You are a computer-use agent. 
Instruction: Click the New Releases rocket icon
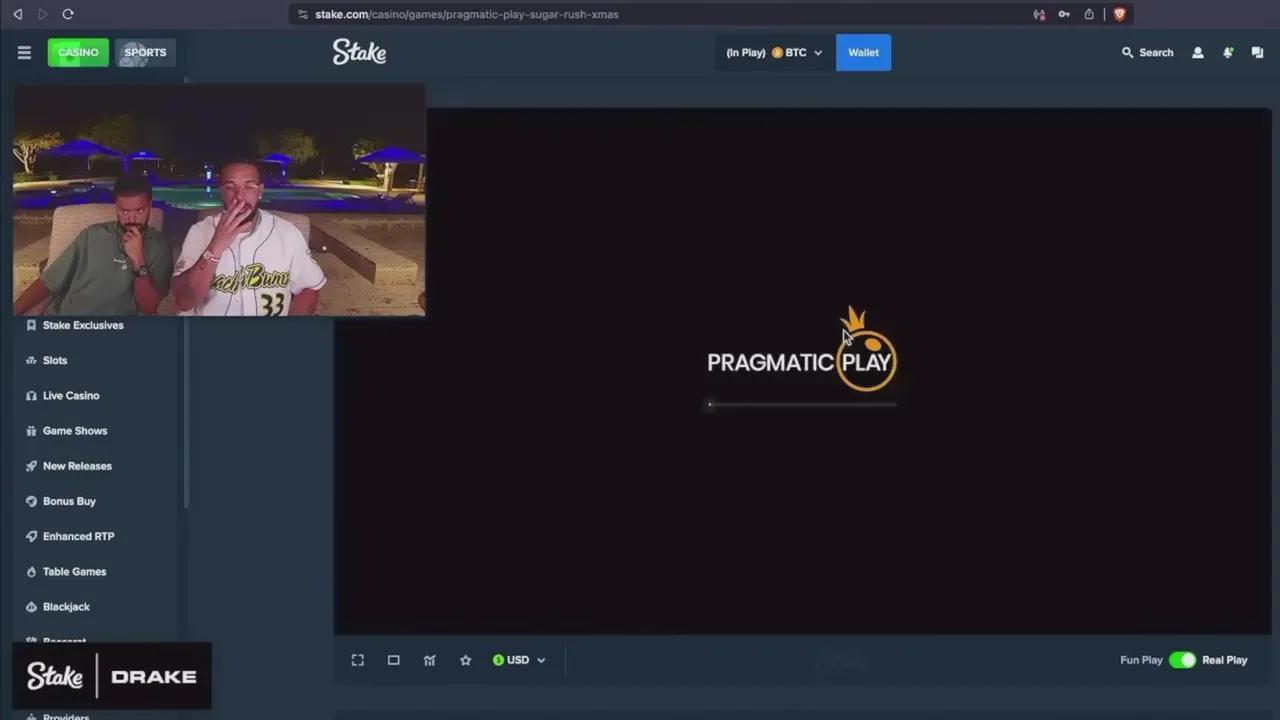pos(31,466)
